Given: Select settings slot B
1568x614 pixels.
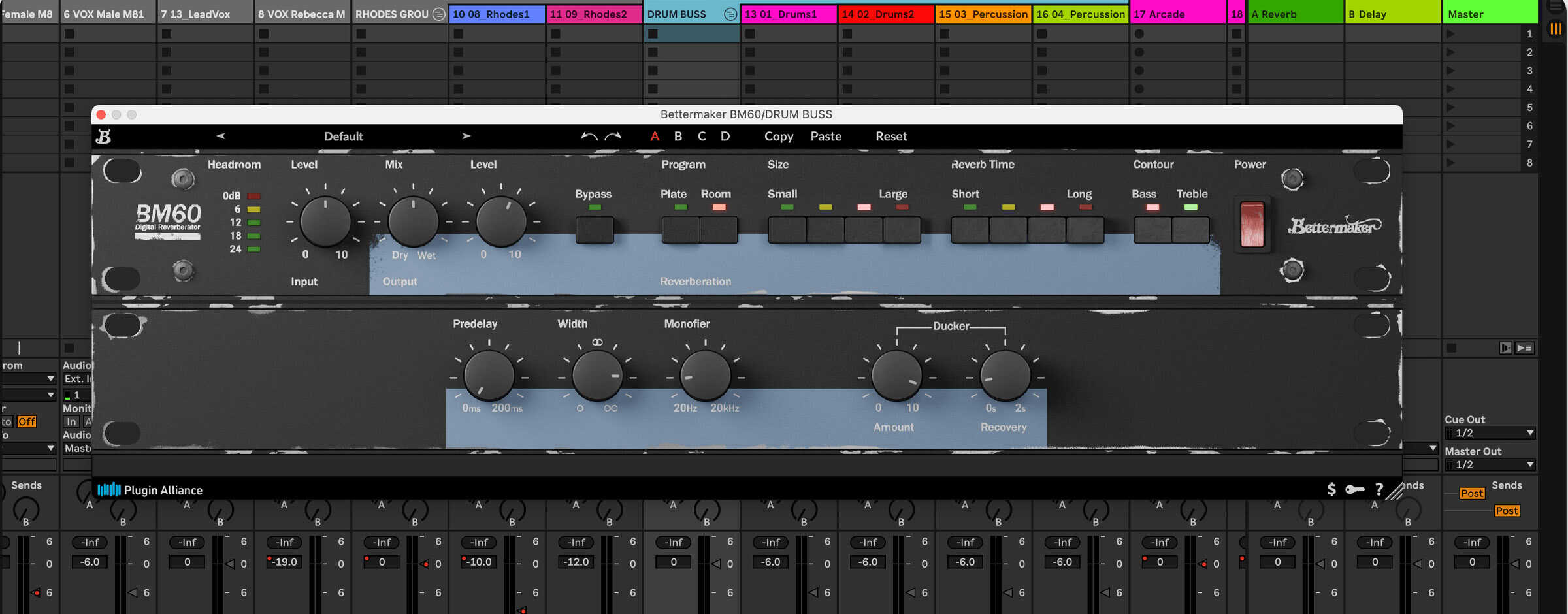Looking at the screenshot, I should [678, 136].
